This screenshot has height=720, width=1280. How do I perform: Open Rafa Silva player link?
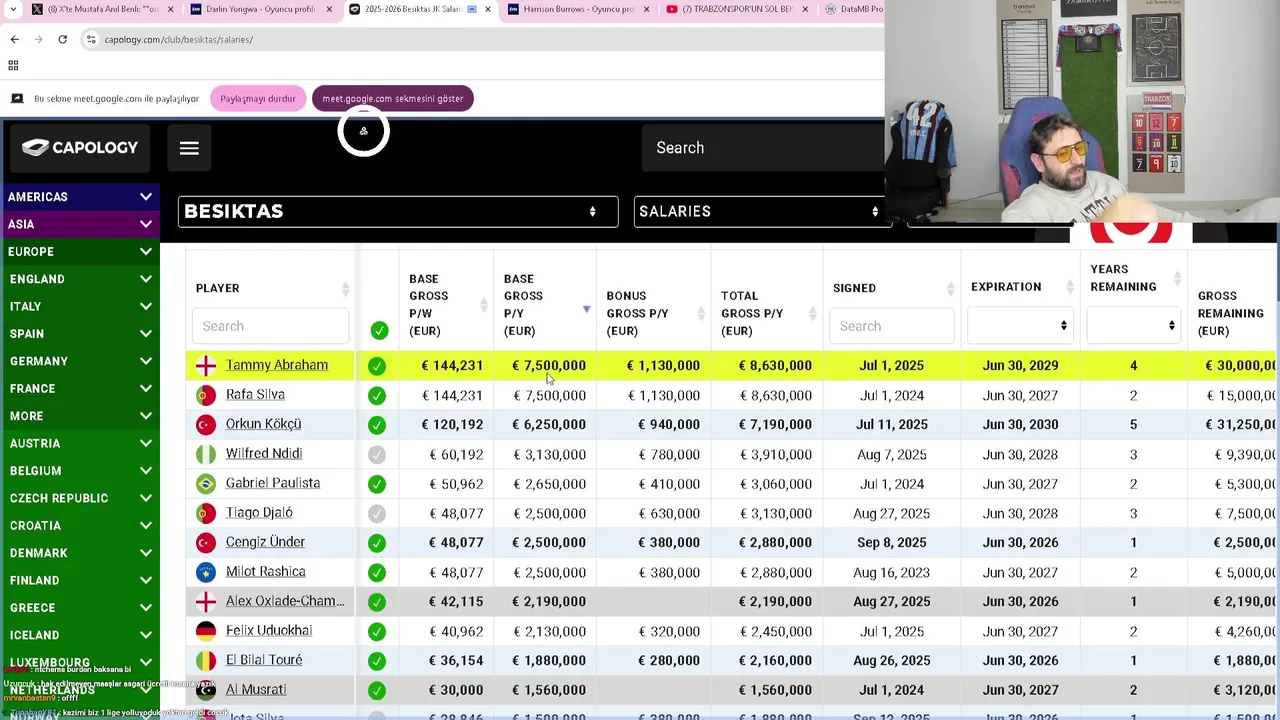255,394
